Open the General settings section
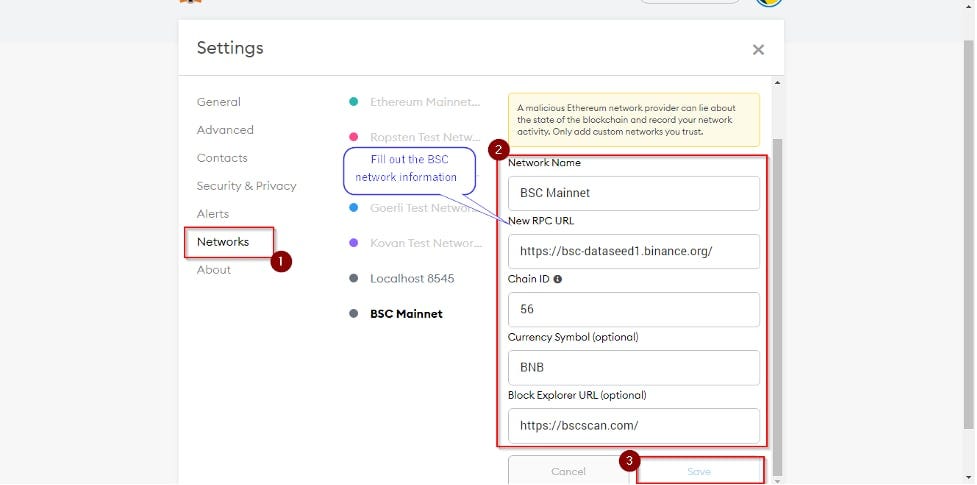Viewport: 977px width, 485px height. 219,102
